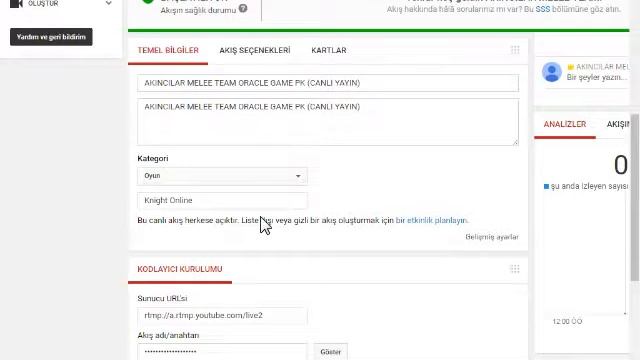The height and width of the screenshot is (360, 640).
Task: Click the KODLAYICI KURULUMU tab header
Action: [x=180, y=269]
